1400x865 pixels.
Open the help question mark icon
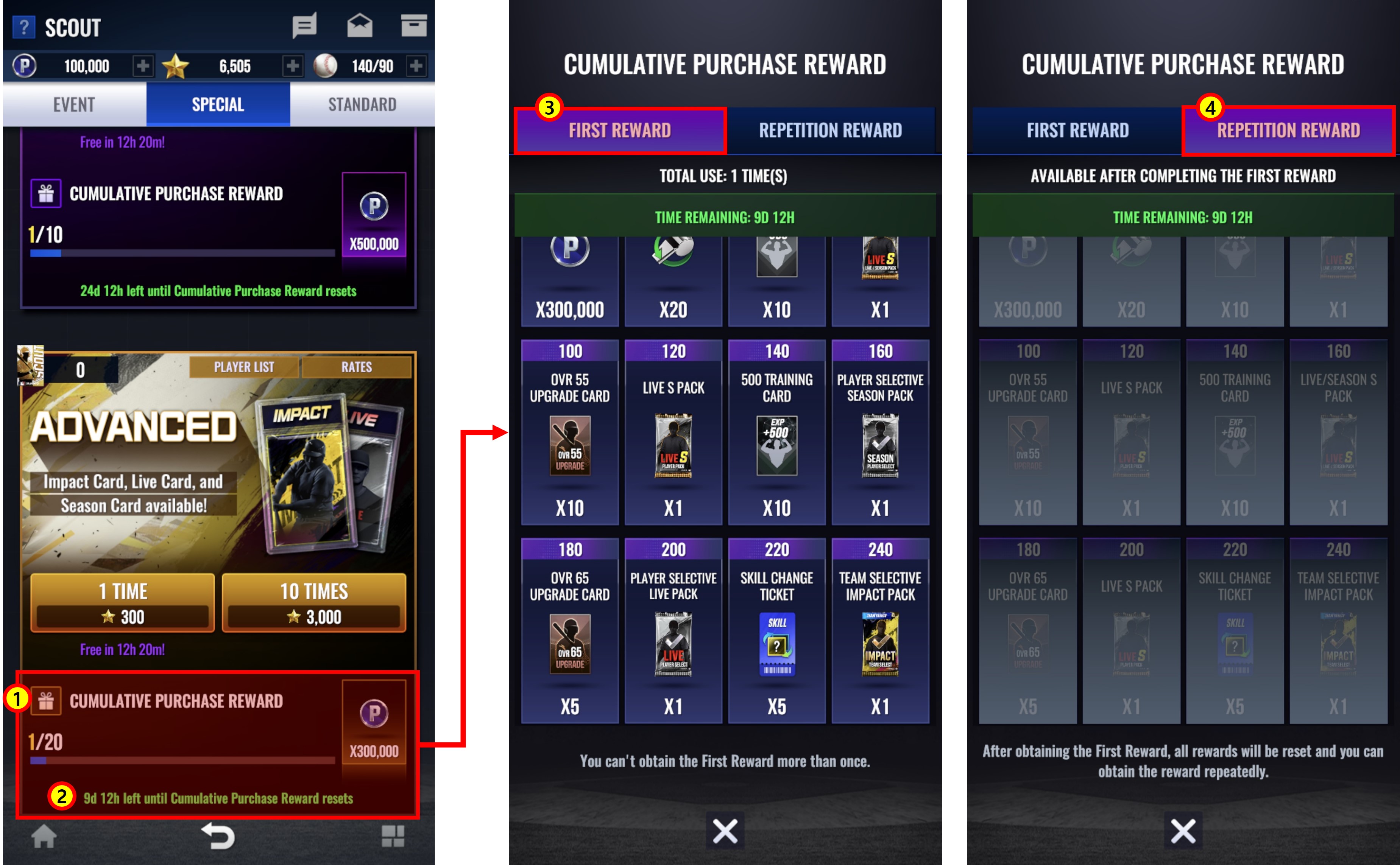pos(24,27)
